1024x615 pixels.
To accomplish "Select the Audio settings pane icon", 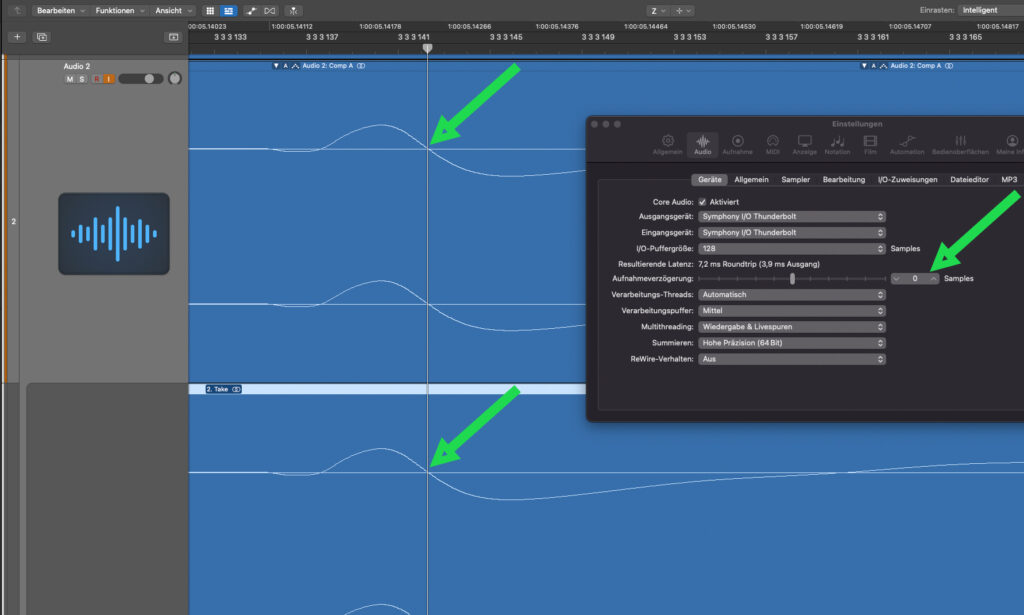I will click(x=703, y=145).
